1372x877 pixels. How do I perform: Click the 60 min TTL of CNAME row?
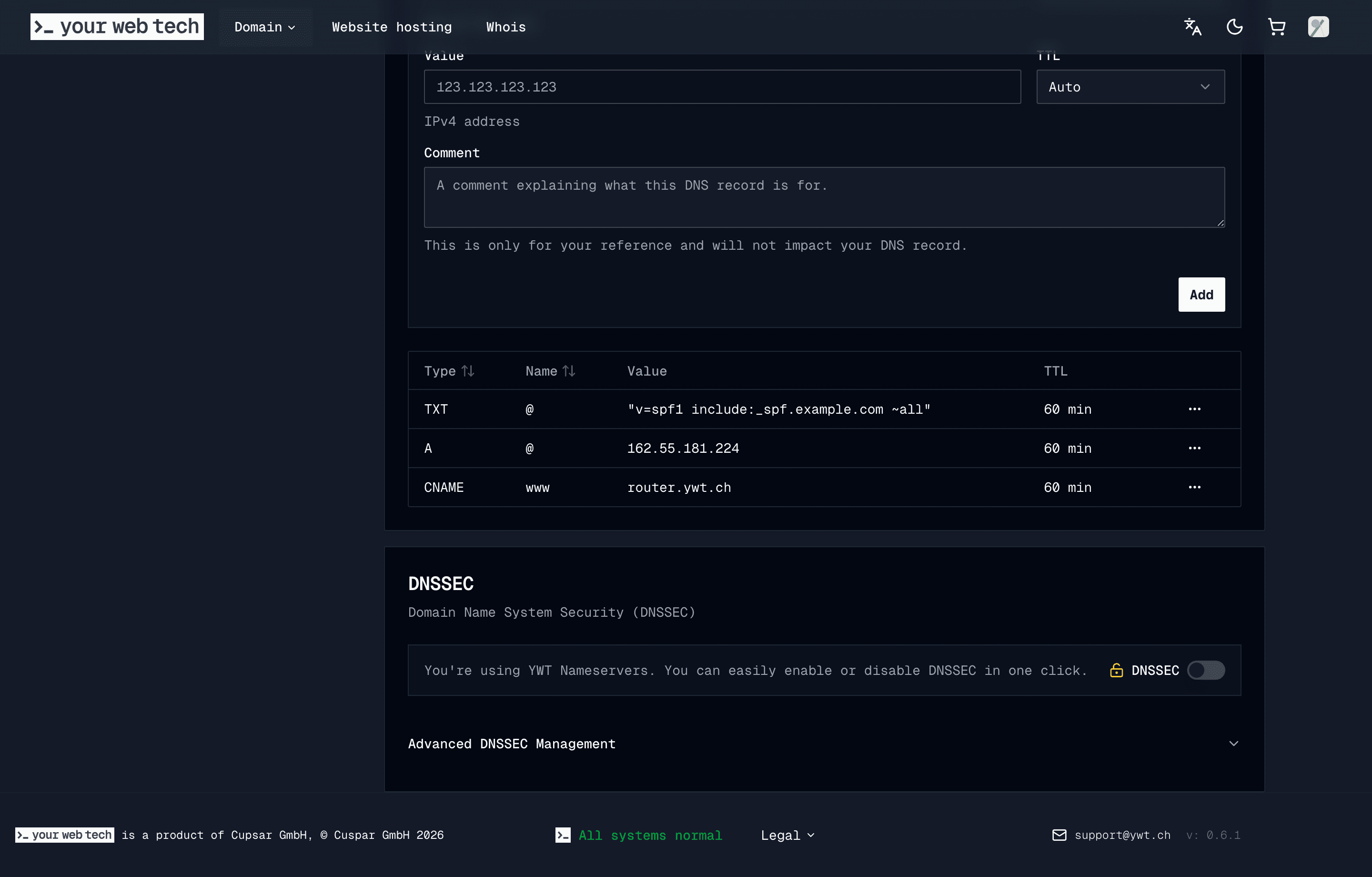pyautogui.click(x=1067, y=488)
